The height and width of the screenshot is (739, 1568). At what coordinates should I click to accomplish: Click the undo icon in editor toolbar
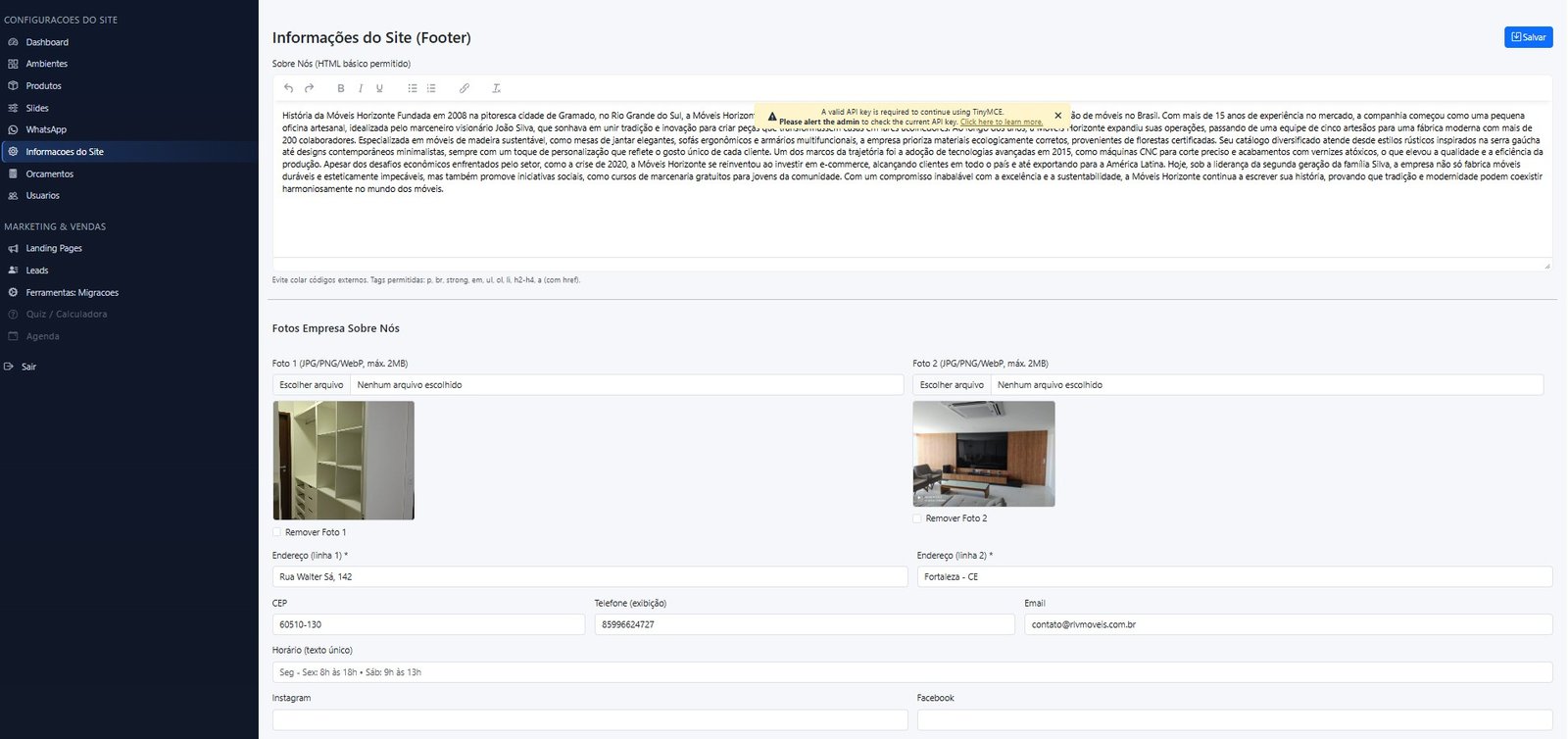pyautogui.click(x=288, y=88)
